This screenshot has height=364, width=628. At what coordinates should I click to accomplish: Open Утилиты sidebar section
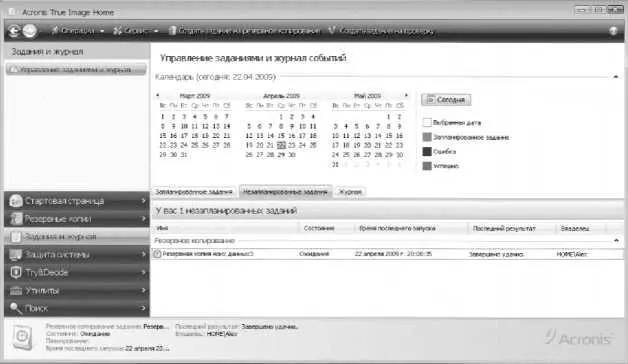[x=76, y=290]
